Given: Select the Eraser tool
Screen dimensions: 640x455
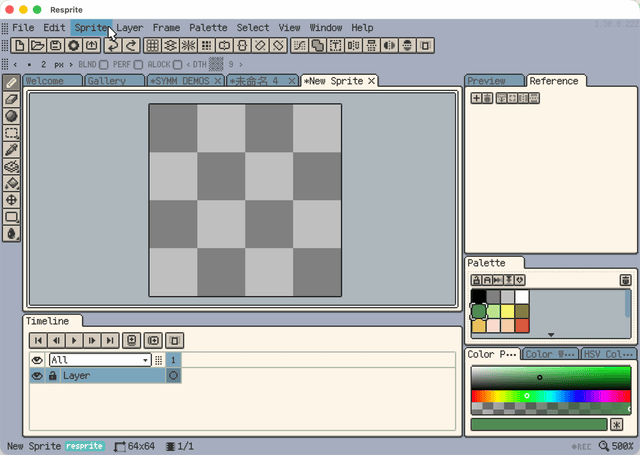Looking at the screenshot, I should [12, 99].
